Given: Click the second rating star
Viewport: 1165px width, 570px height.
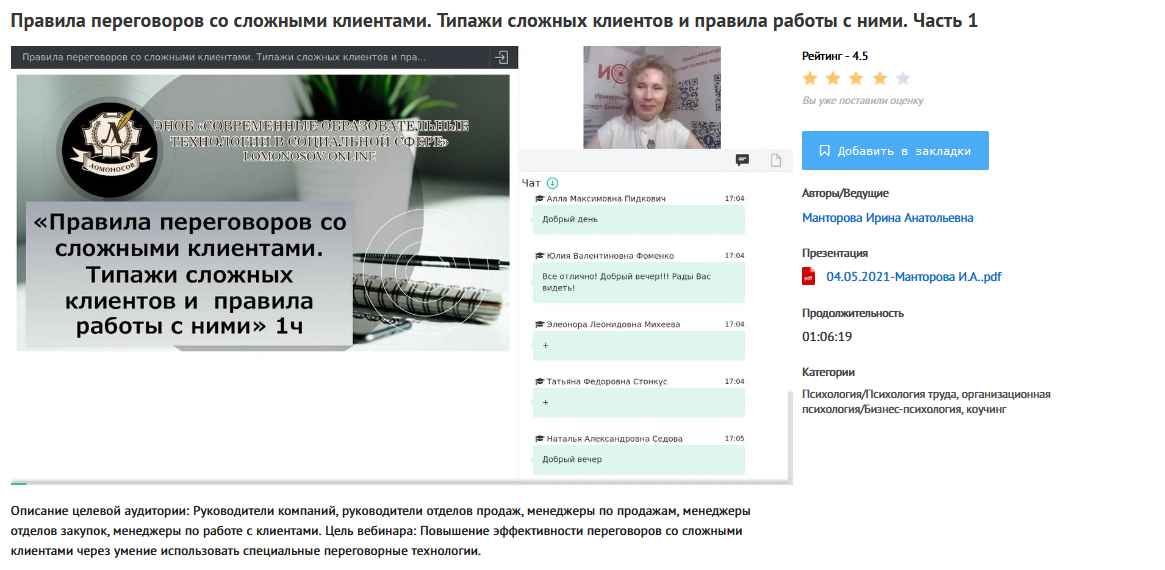Looking at the screenshot, I should [x=833, y=78].
